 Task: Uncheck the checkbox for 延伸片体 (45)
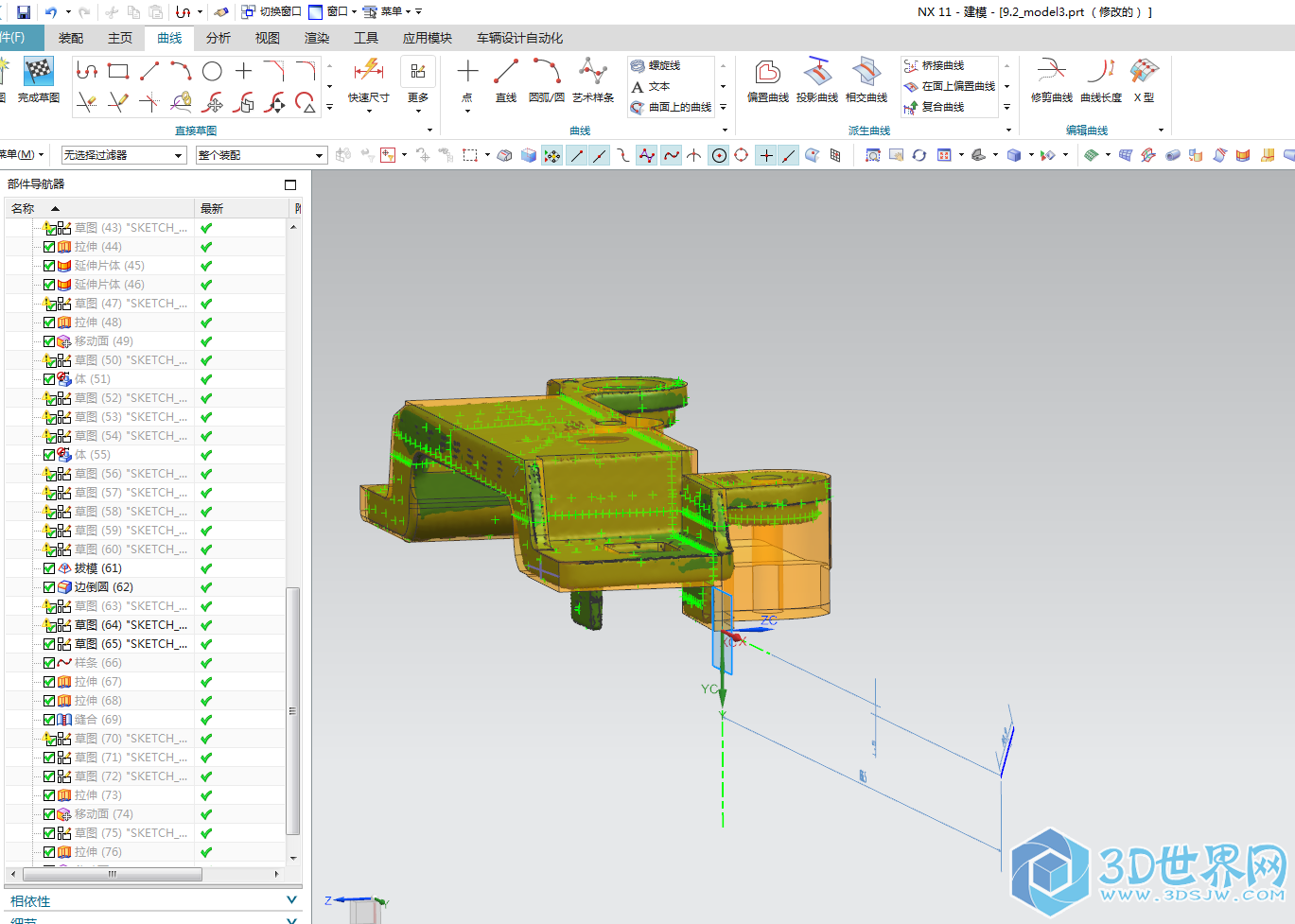[49, 266]
